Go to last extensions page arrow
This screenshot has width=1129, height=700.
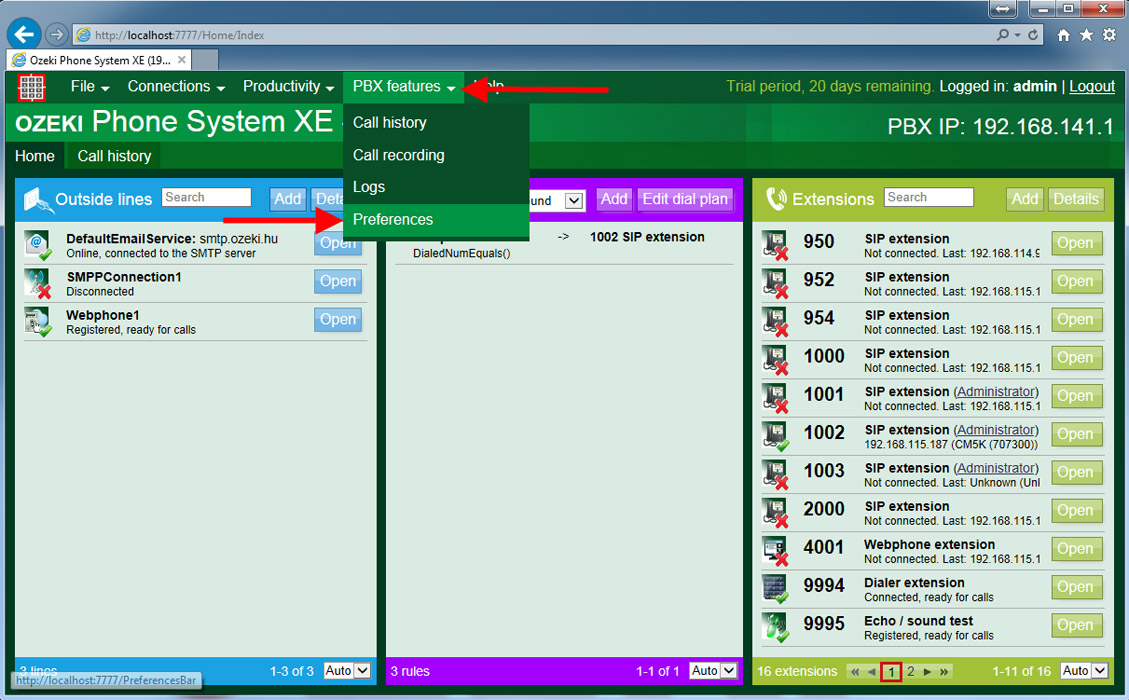coord(944,671)
